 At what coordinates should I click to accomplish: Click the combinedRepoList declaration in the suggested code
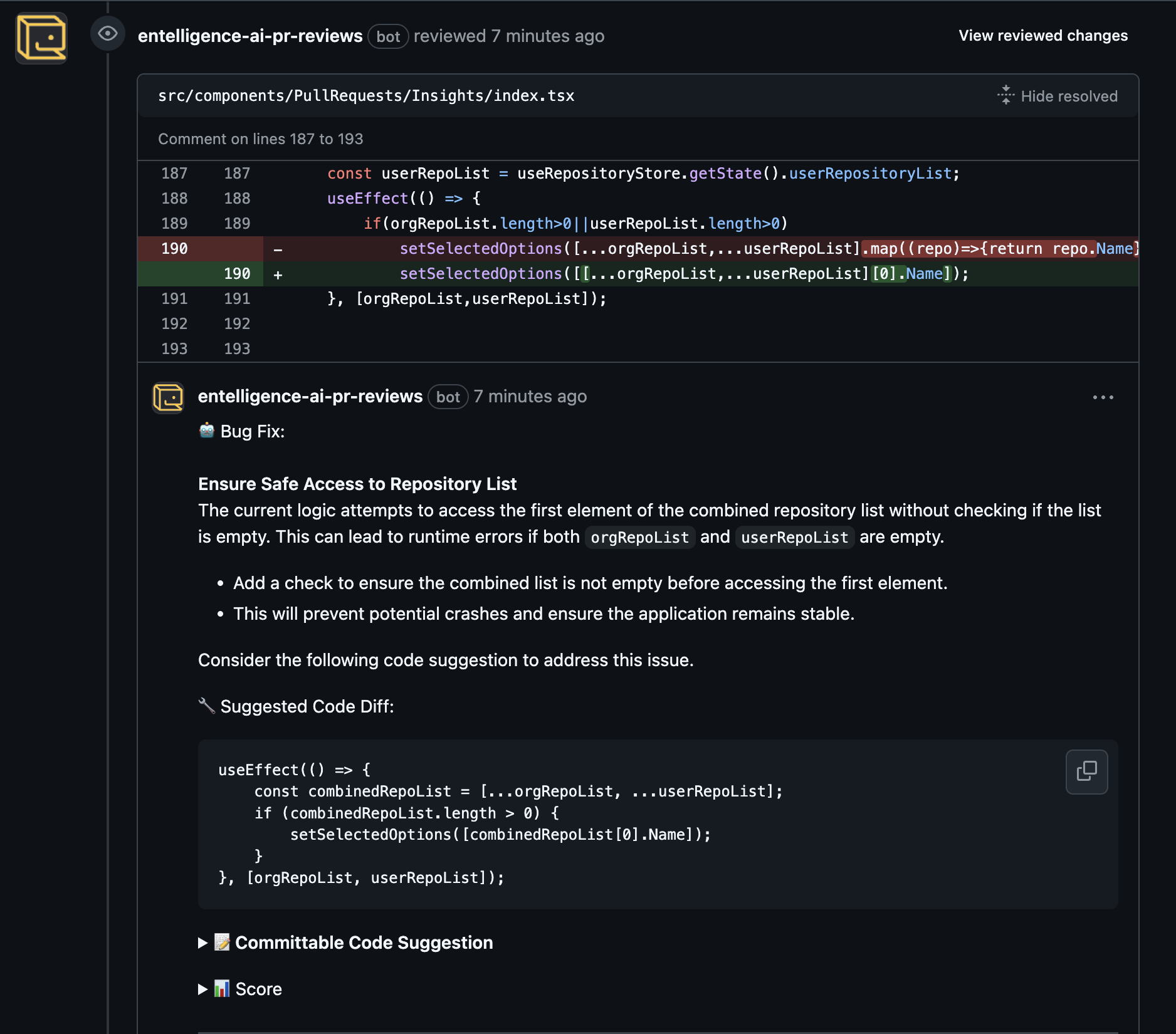tap(519, 791)
